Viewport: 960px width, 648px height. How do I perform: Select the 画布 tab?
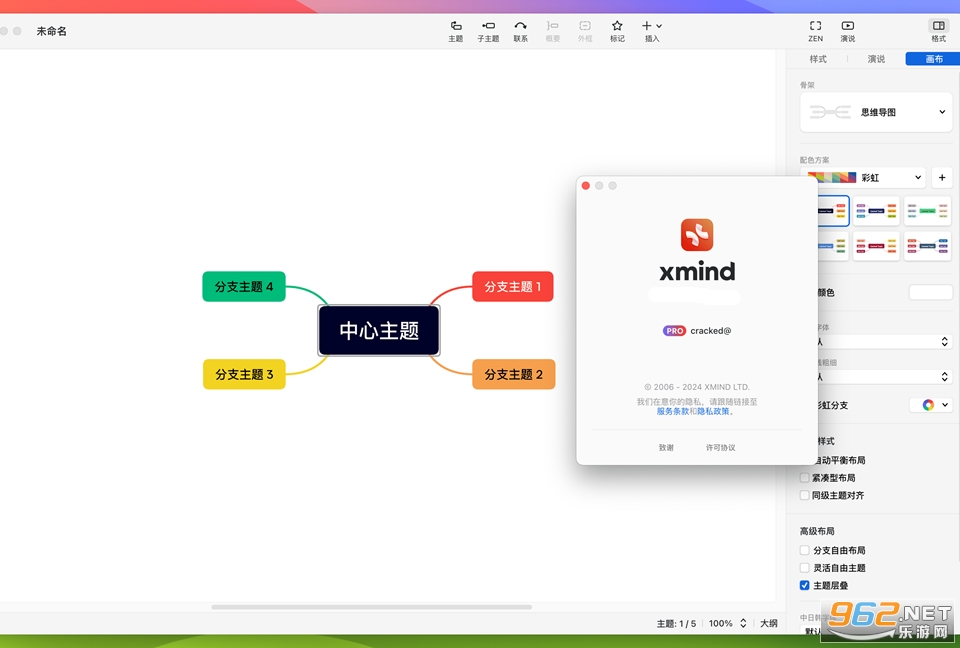[933, 59]
